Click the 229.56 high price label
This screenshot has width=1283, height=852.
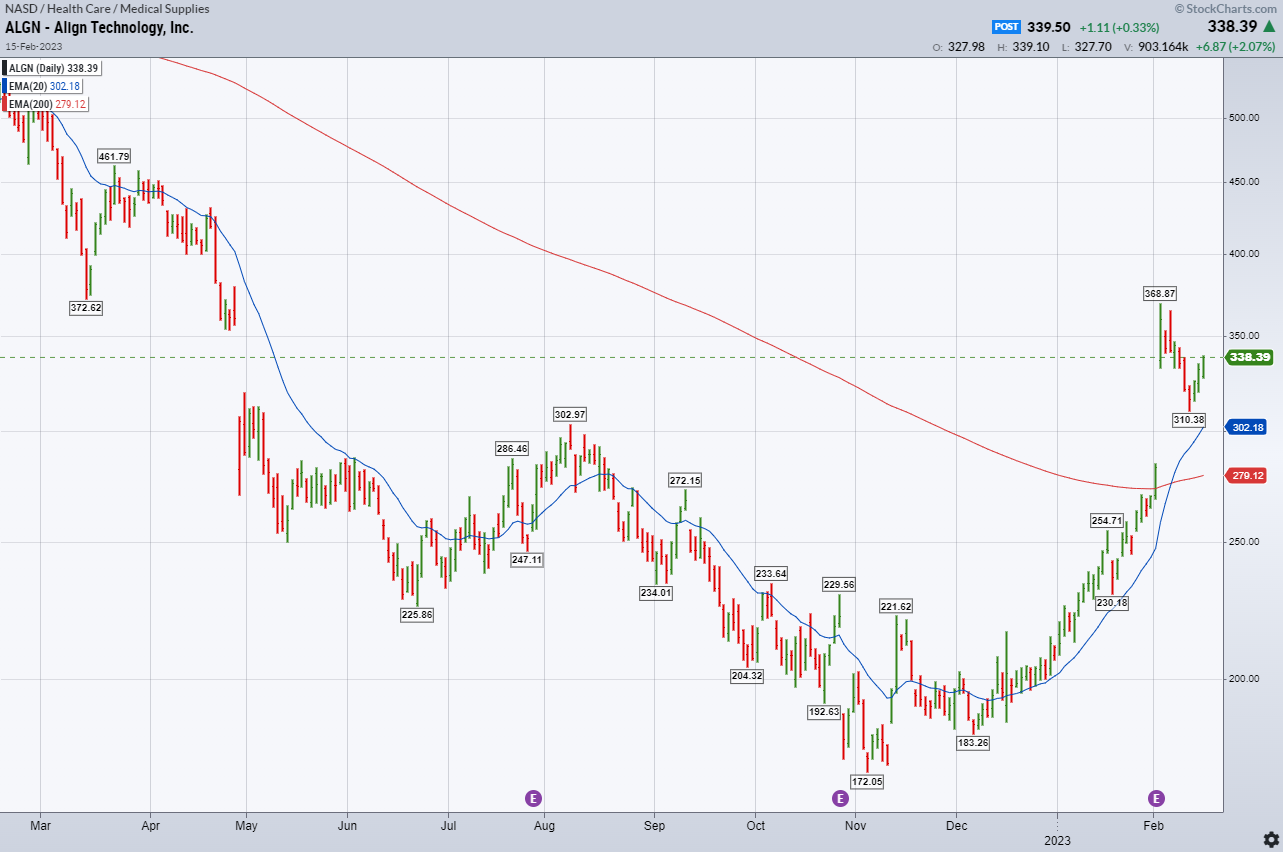pyautogui.click(x=839, y=584)
